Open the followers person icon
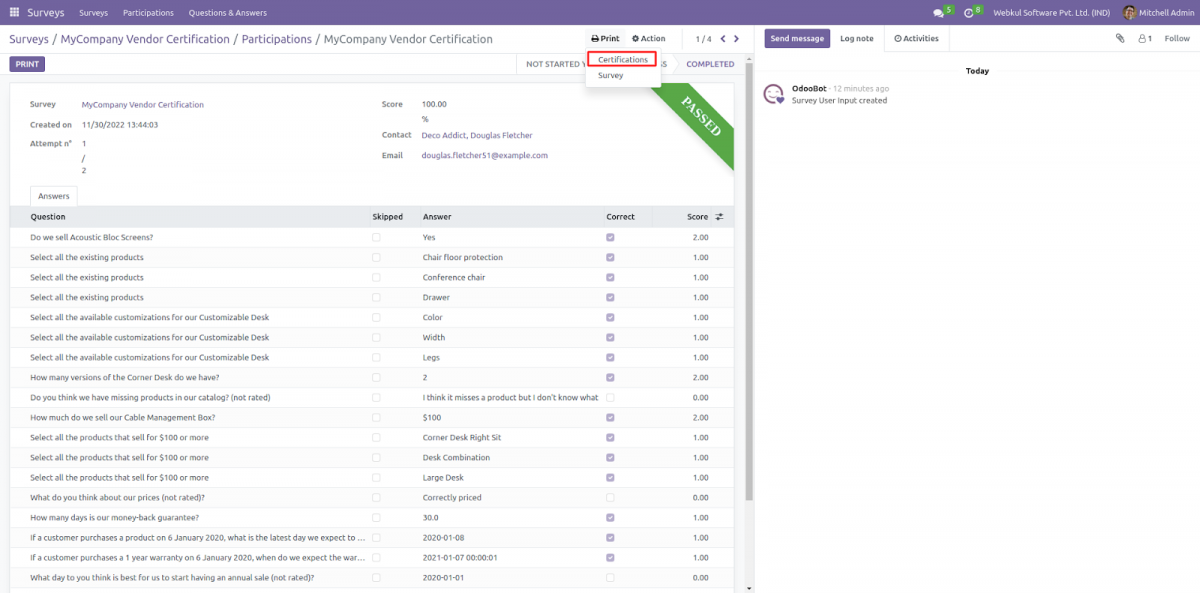This screenshot has height=593, width=1200. (1147, 38)
